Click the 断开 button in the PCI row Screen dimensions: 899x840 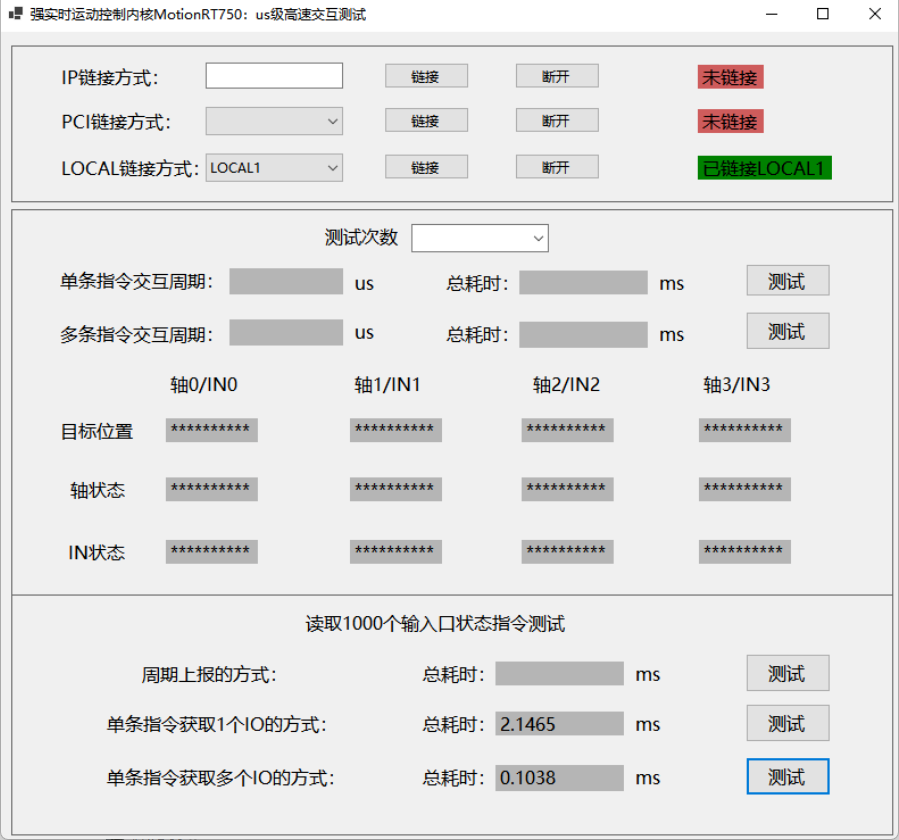(x=557, y=120)
